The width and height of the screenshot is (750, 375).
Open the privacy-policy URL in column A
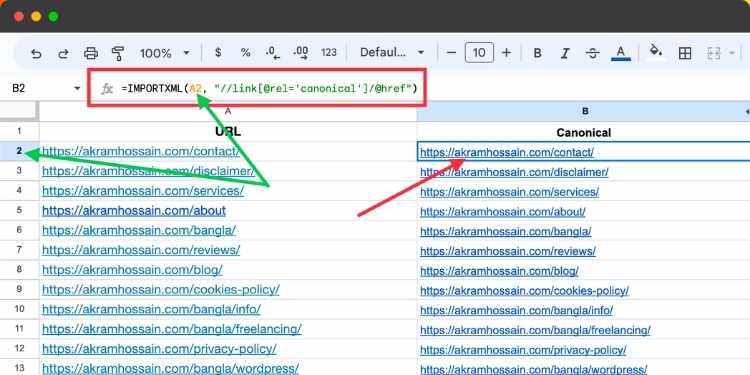coord(159,349)
